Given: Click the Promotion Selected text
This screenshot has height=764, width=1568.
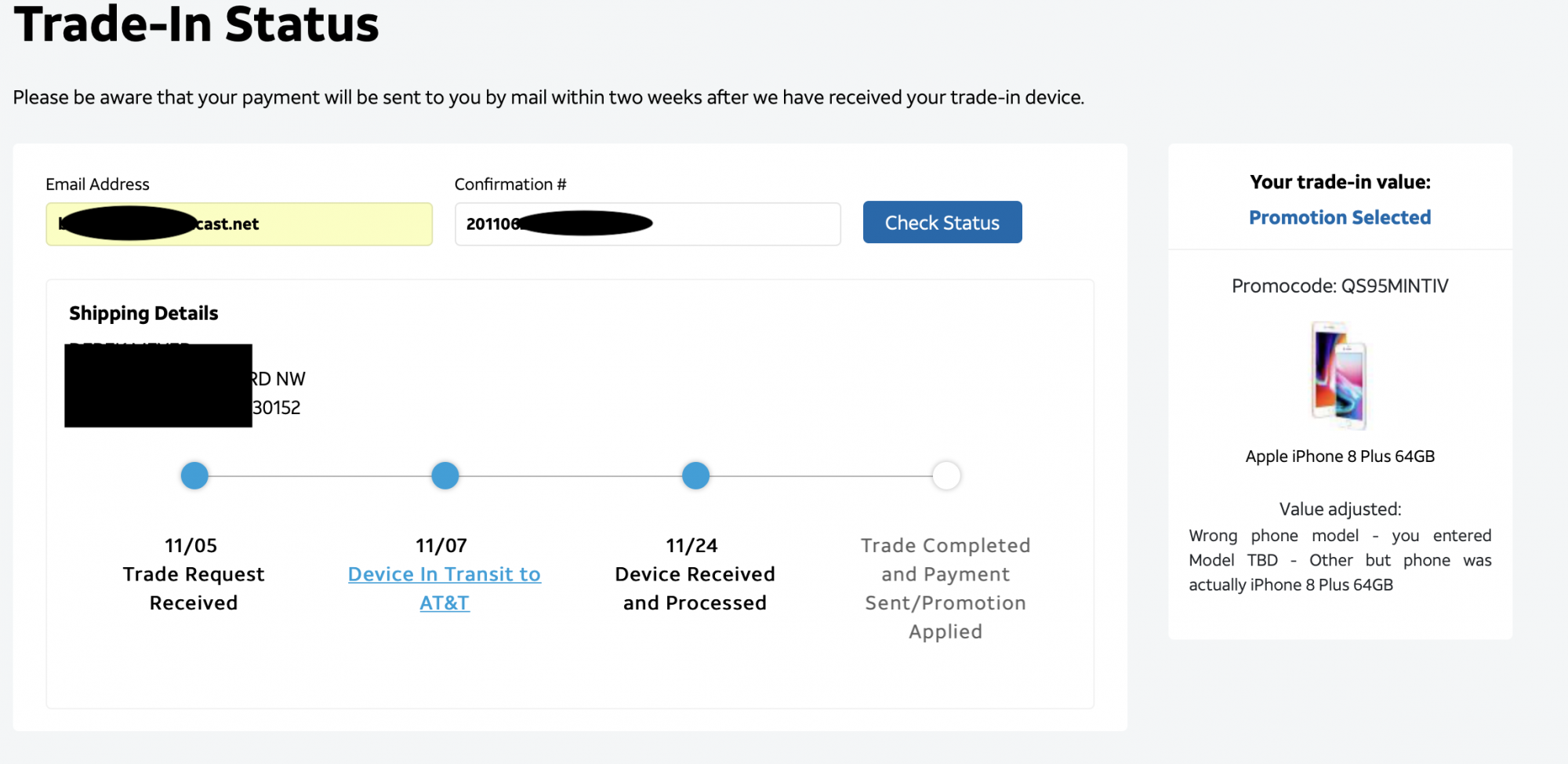Looking at the screenshot, I should coord(1339,217).
